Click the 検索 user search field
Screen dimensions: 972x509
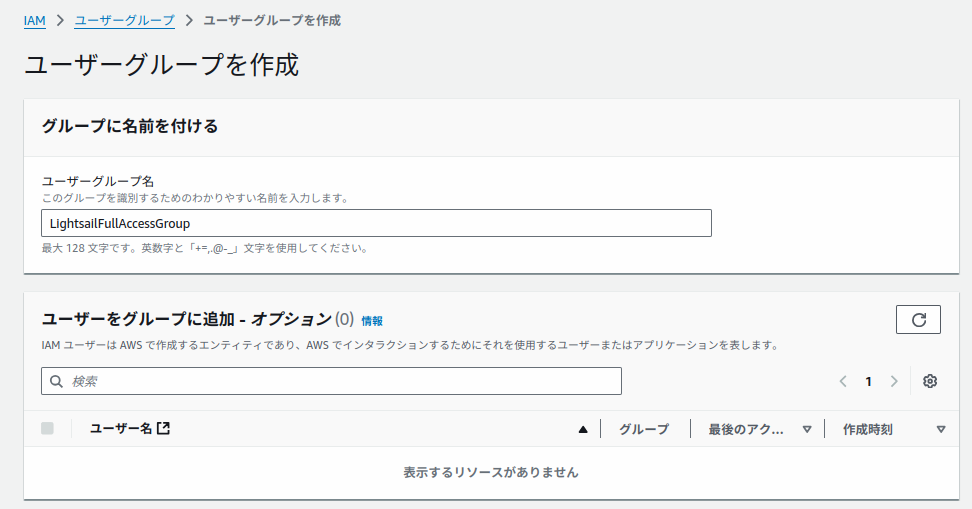coord(340,381)
